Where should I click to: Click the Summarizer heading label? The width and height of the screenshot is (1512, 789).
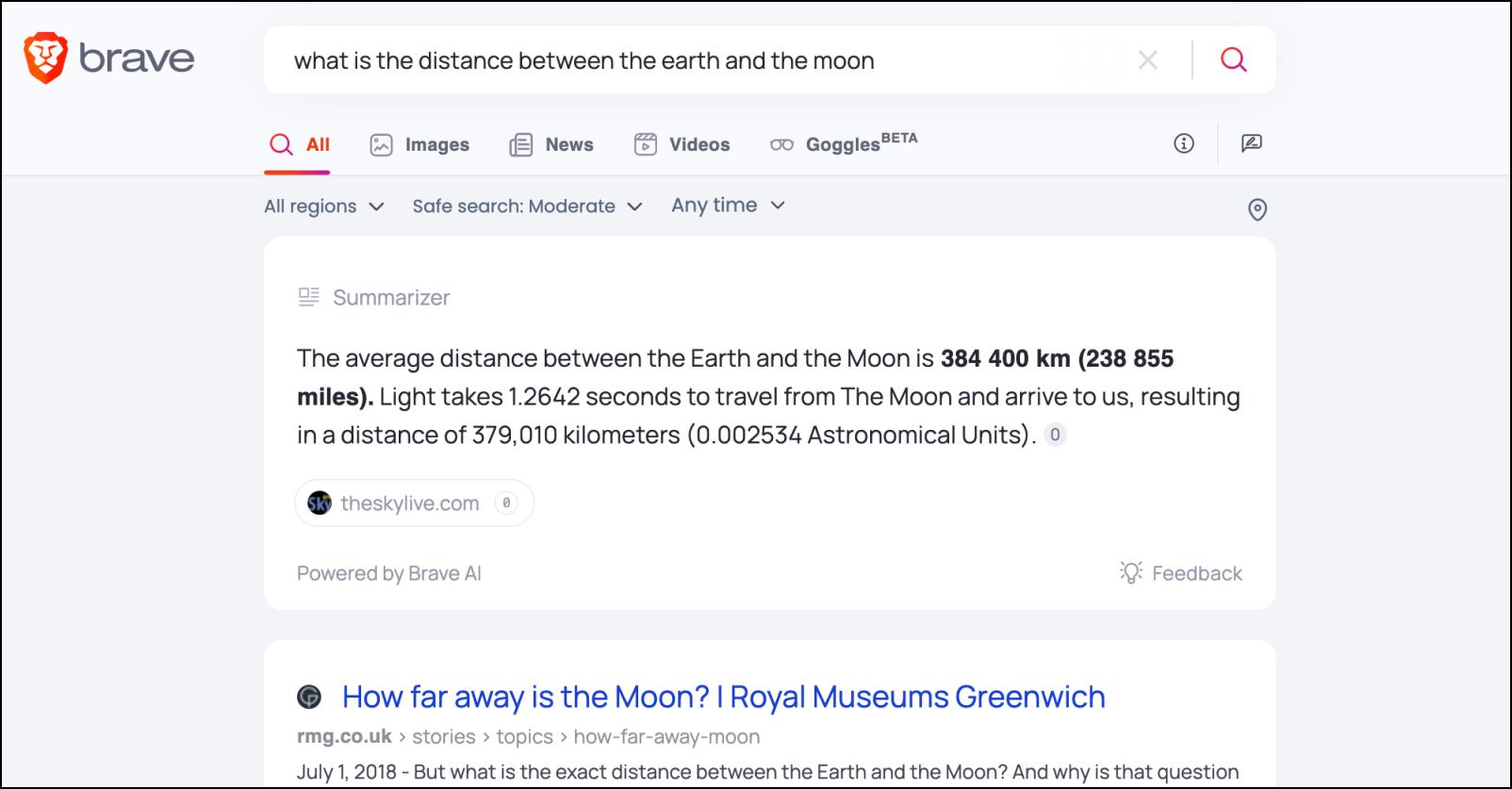point(391,298)
